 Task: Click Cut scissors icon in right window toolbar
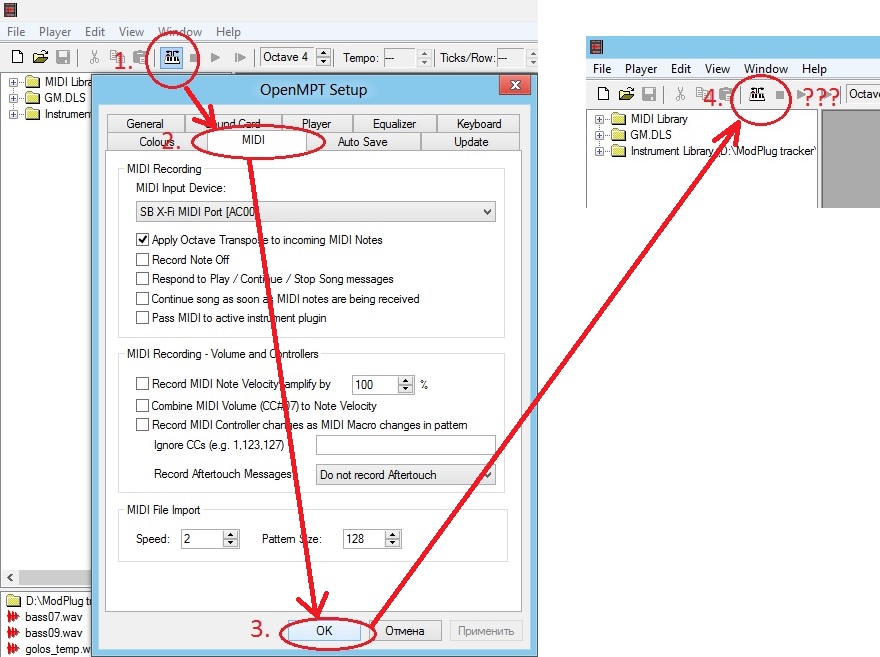tap(680, 94)
